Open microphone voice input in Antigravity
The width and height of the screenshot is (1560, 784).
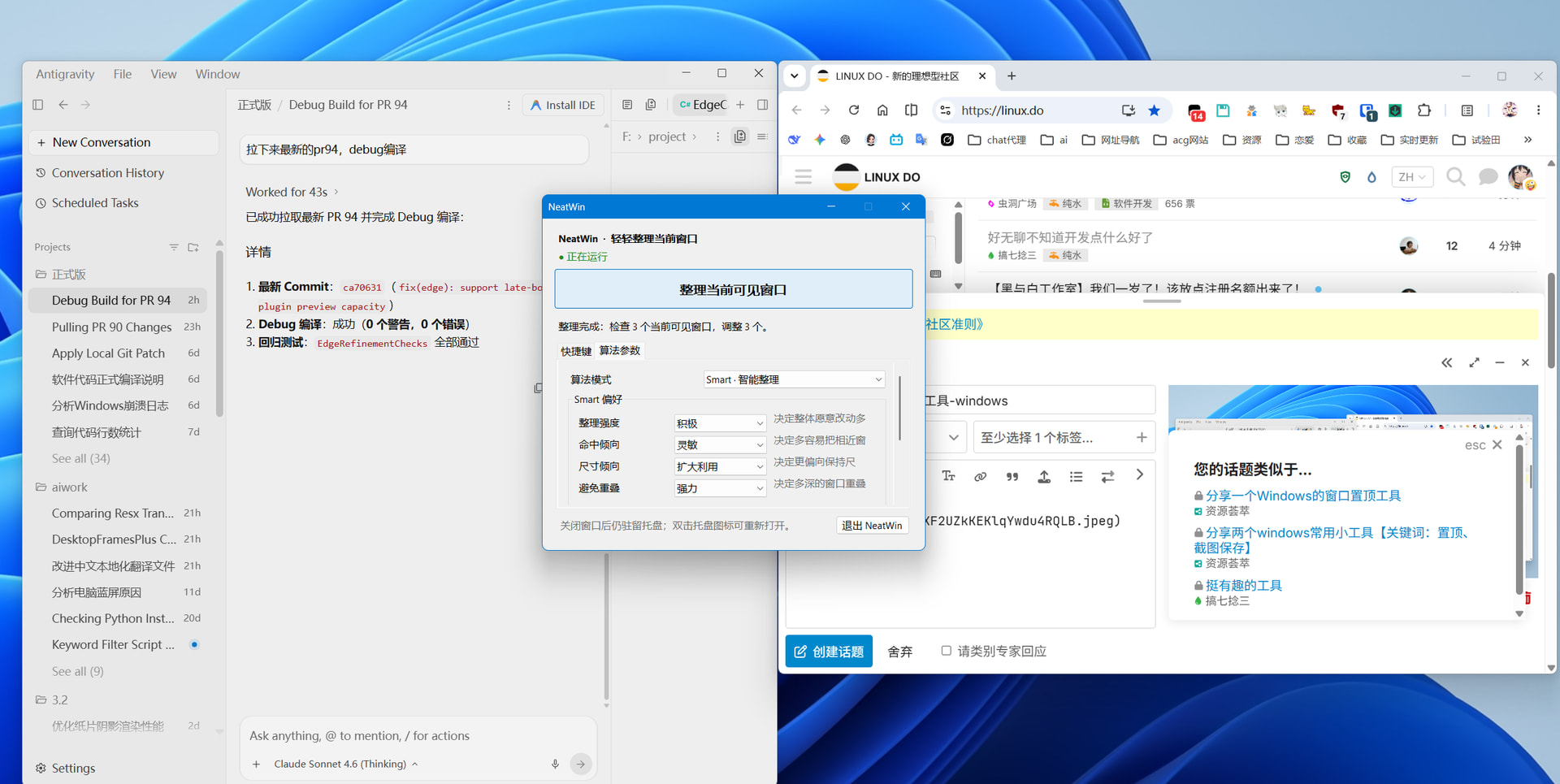[x=555, y=764]
